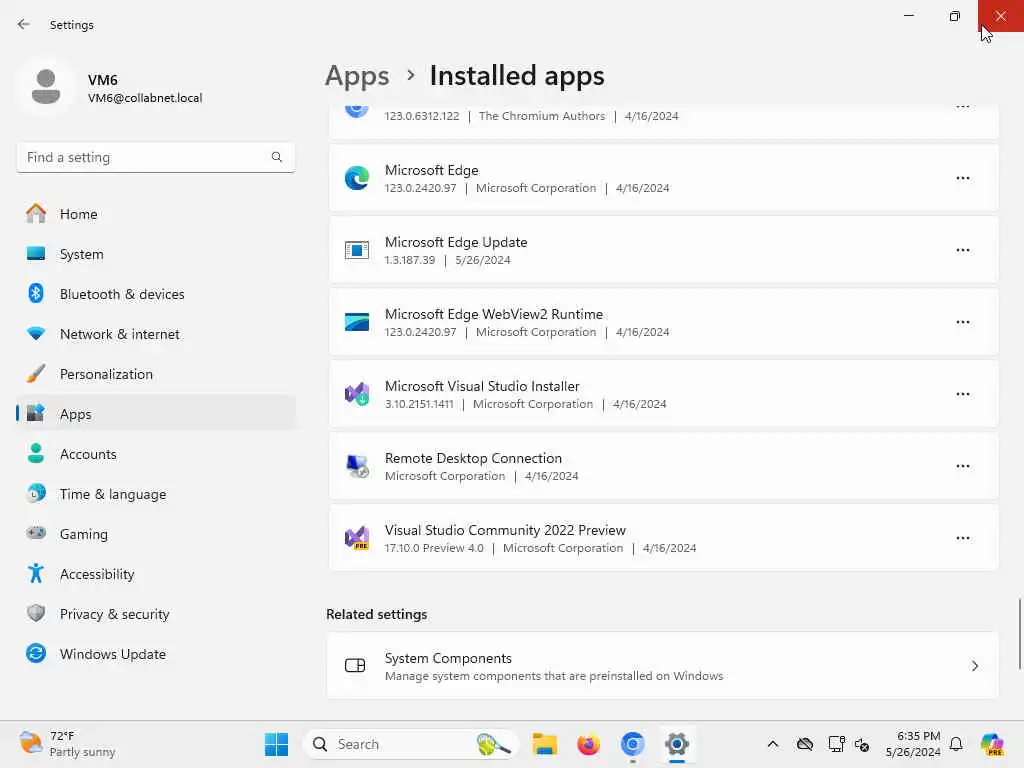Click Visual Studio Community 2022 Preview icon

click(357, 538)
